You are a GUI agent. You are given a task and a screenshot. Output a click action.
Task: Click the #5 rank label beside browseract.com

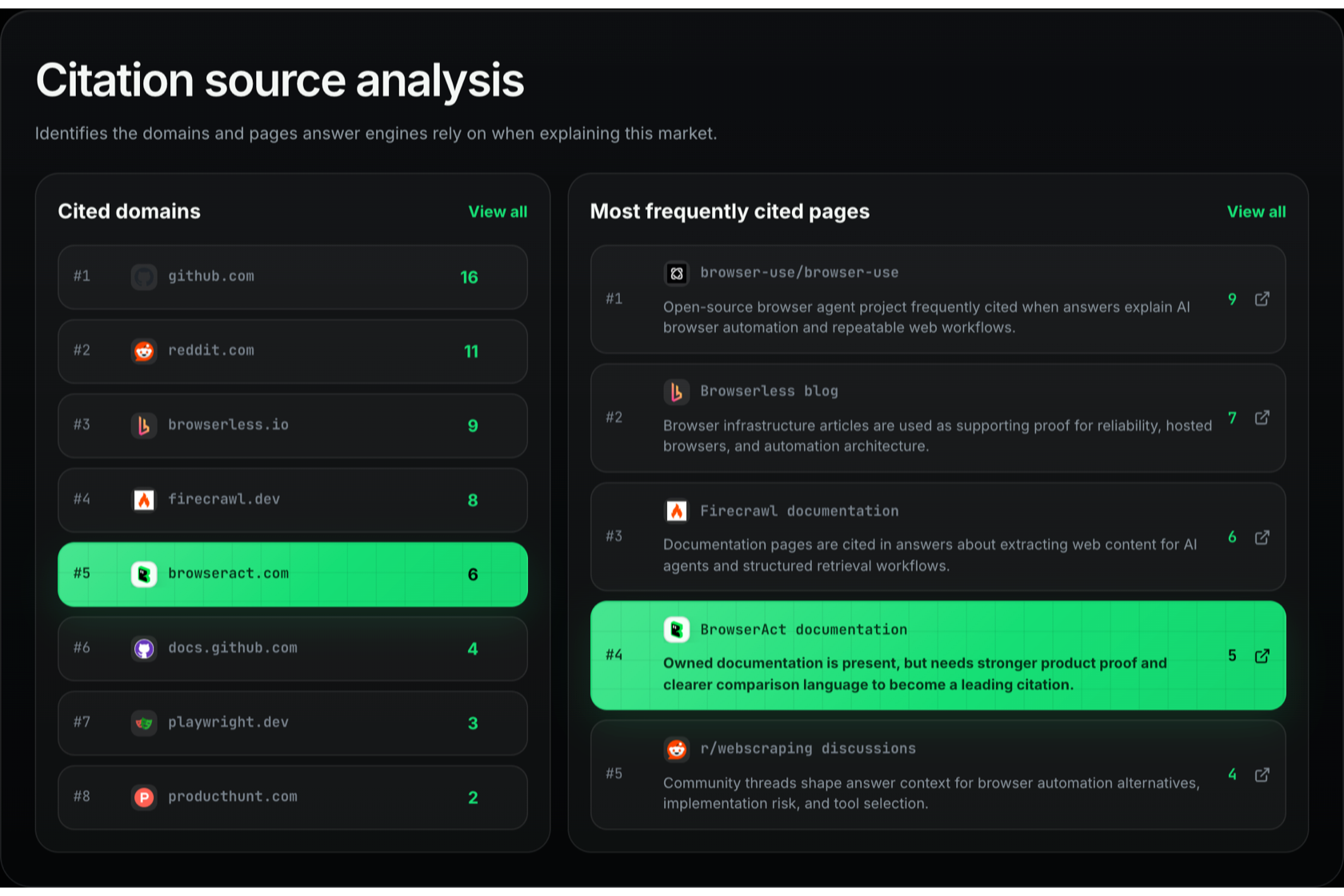point(82,574)
